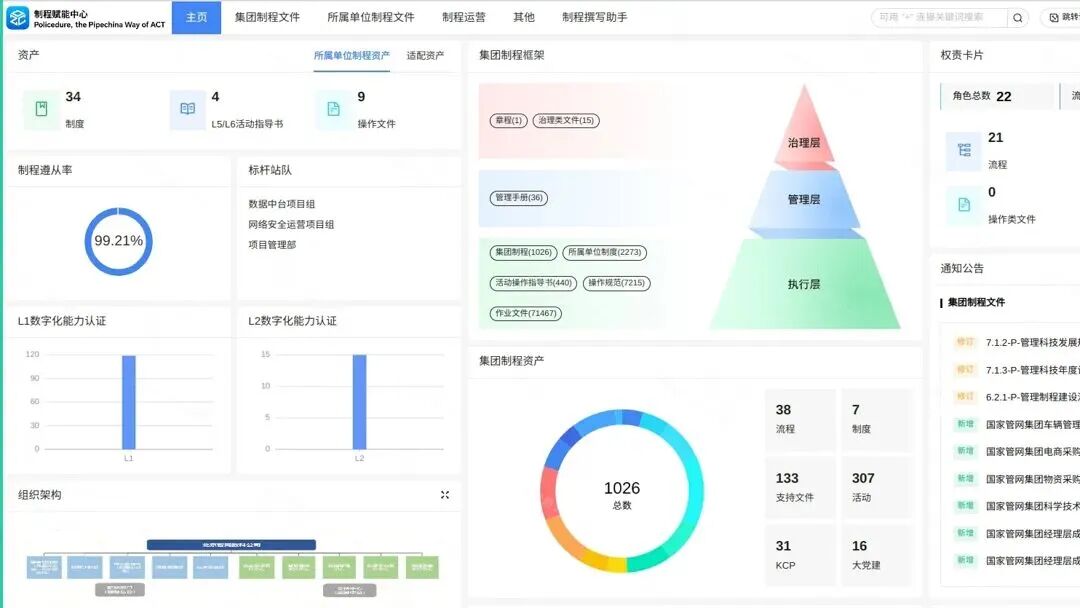Click the L5/L6活动指导书 open-book icon
Image resolution: width=1080 pixels, height=608 pixels.
tap(187, 109)
